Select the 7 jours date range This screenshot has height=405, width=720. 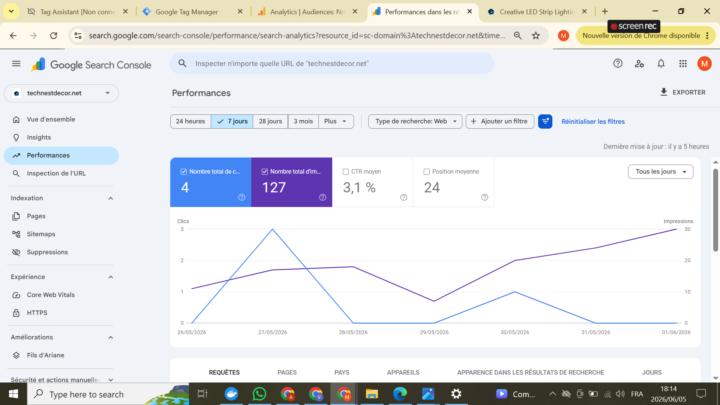pyautogui.click(x=232, y=121)
